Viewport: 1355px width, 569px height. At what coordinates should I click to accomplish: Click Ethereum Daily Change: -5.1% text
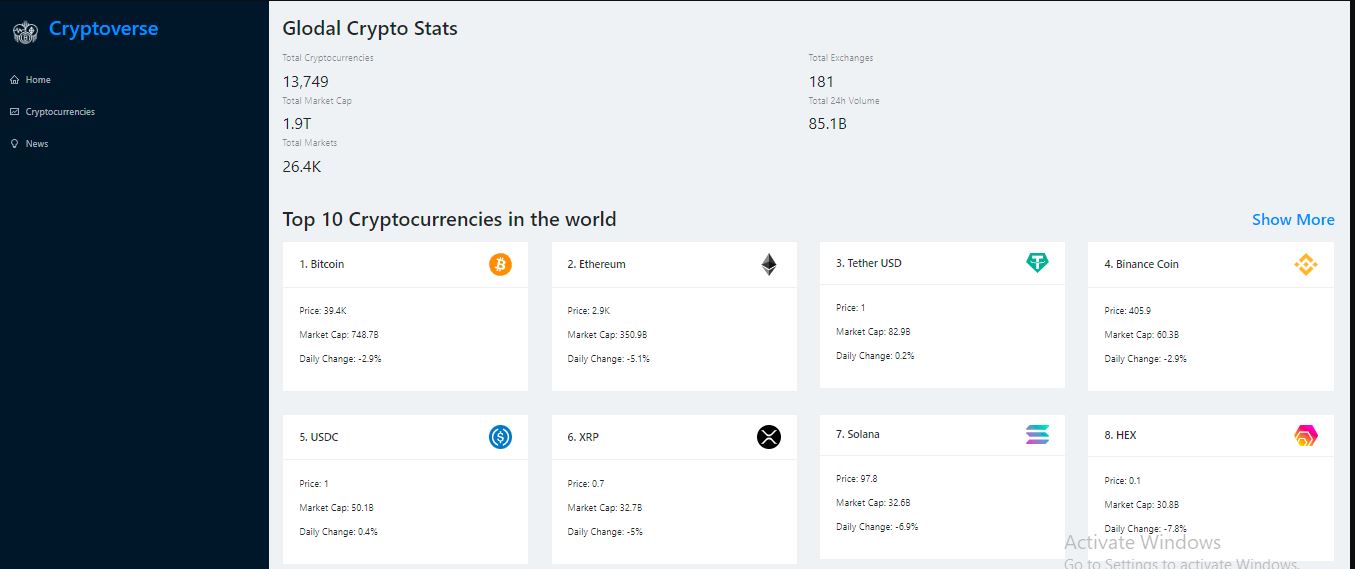pos(608,359)
